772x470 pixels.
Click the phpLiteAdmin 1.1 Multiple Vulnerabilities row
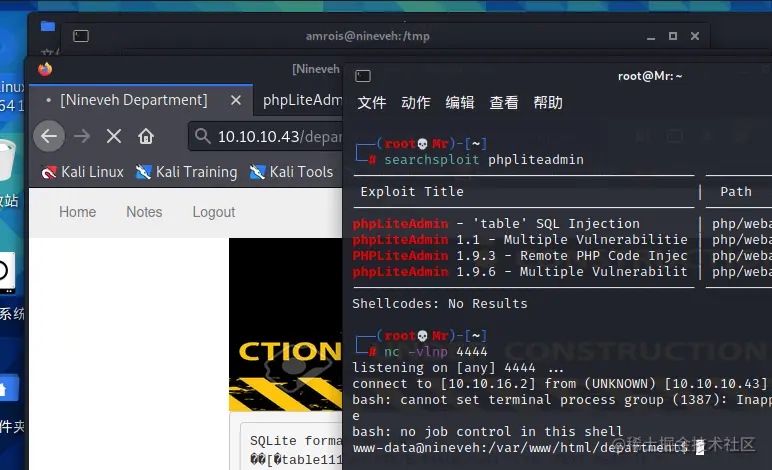click(520, 240)
